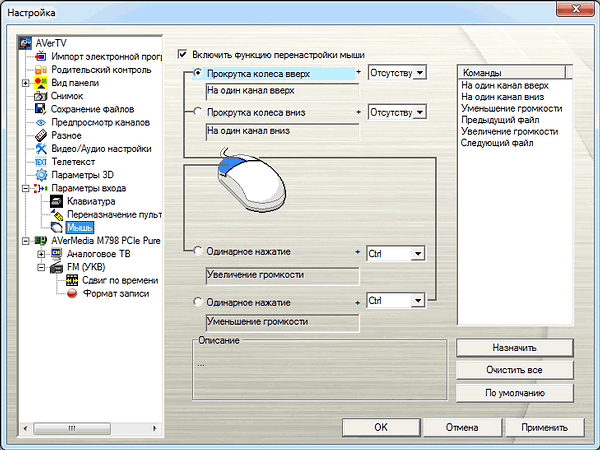Click the 'Отмена' button
The height and width of the screenshot is (450, 600).
coord(462,427)
